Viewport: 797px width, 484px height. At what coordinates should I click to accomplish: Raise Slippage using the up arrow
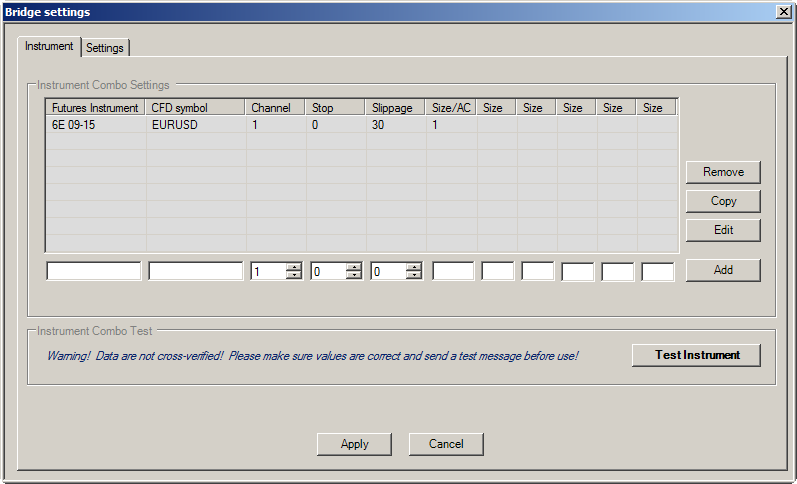coord(413,267)
